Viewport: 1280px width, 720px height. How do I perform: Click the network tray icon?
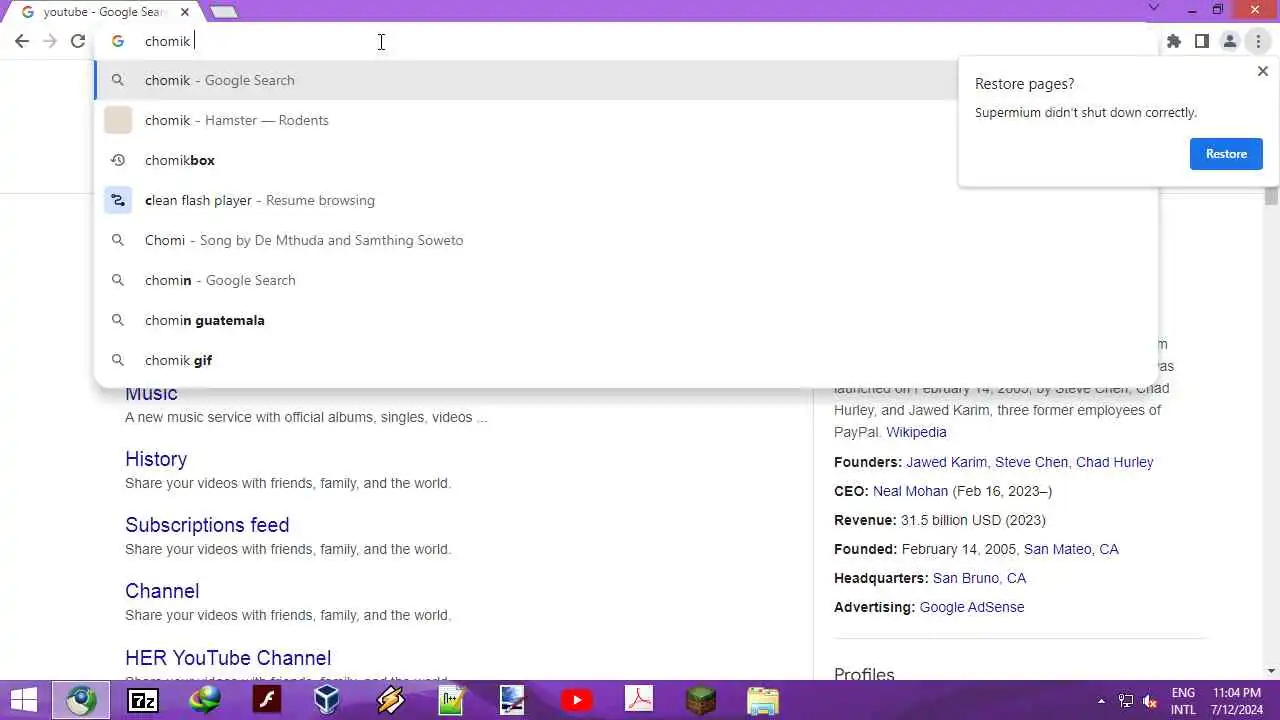tap(1126, 701)
